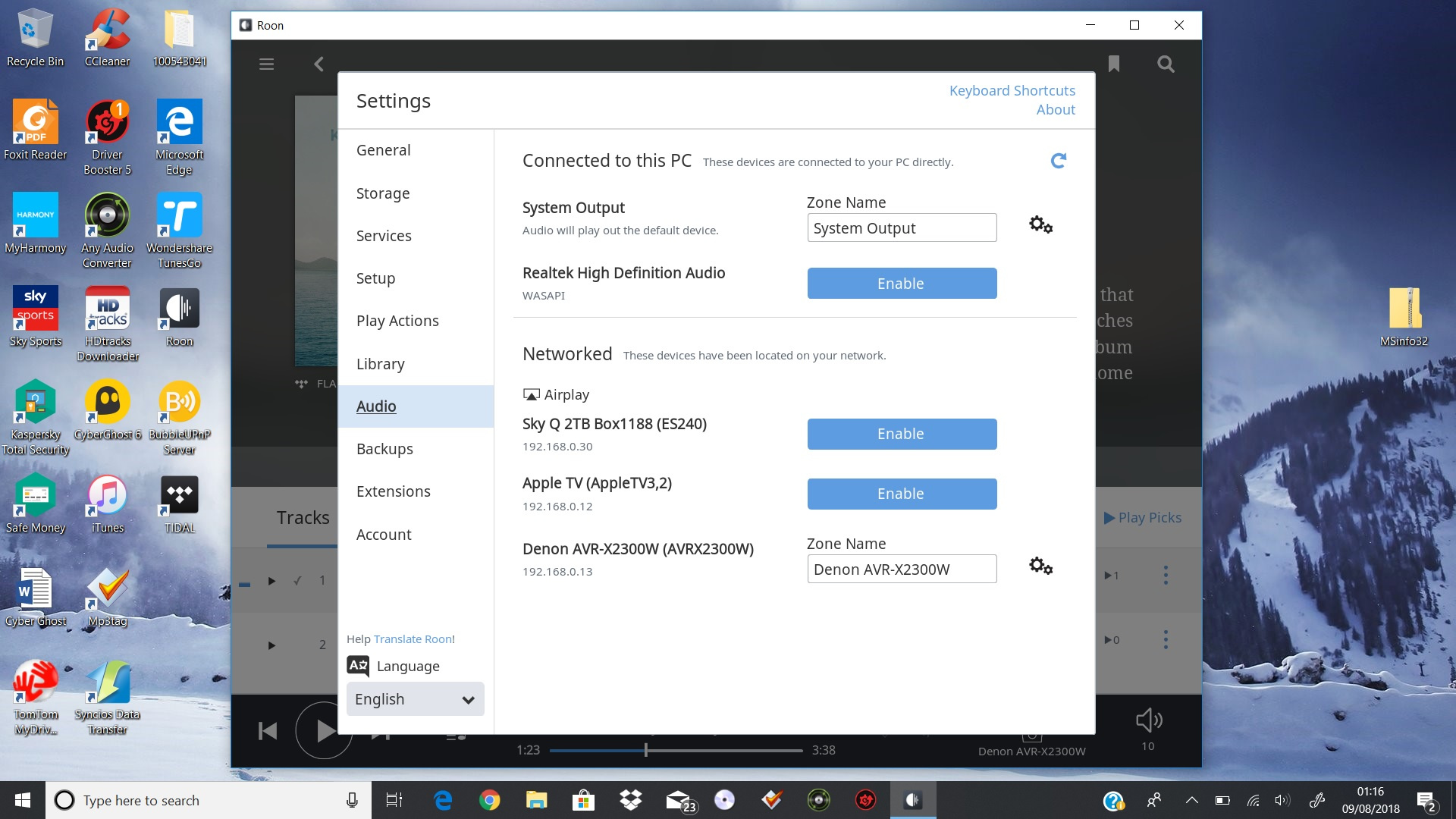This screenshot has height=819, width=1456.
Task: Refresh the audio device list
Action: point(1059,161)
